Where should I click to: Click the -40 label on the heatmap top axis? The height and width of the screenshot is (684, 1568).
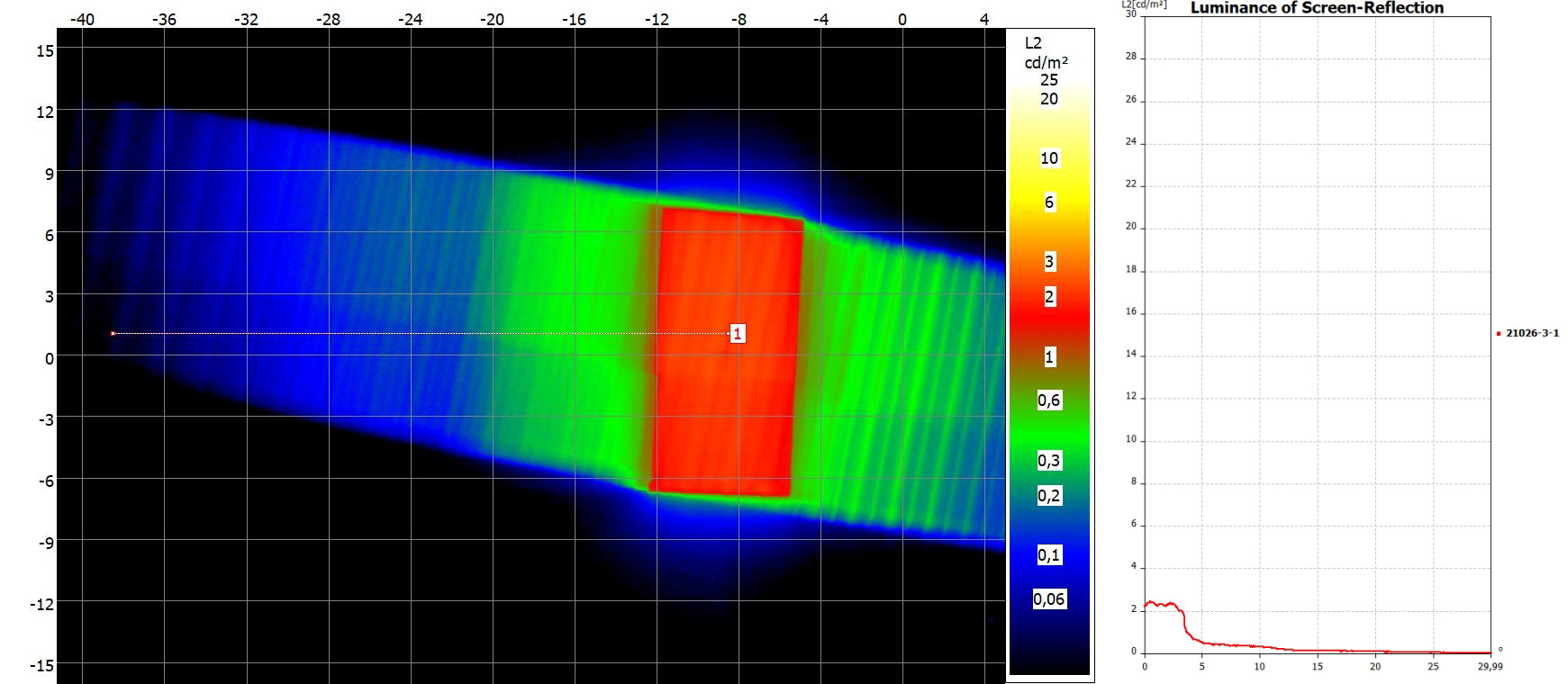coord(82,19)
